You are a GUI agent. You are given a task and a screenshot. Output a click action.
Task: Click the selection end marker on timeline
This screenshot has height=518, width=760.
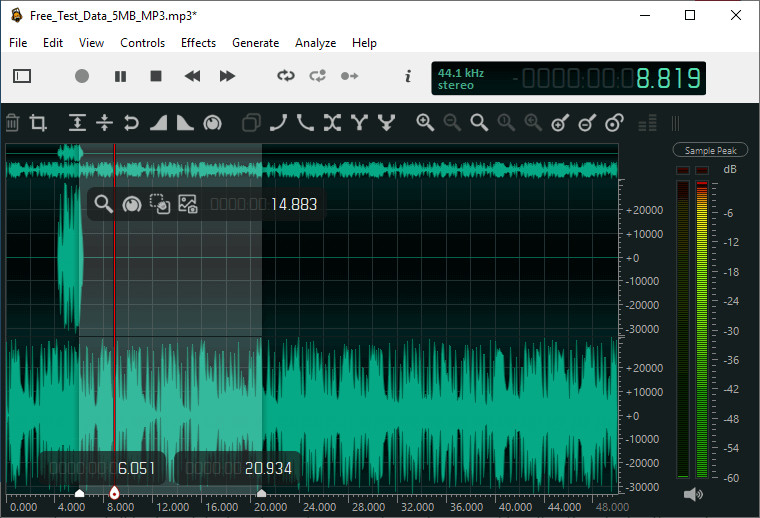(x=261, y=493)
